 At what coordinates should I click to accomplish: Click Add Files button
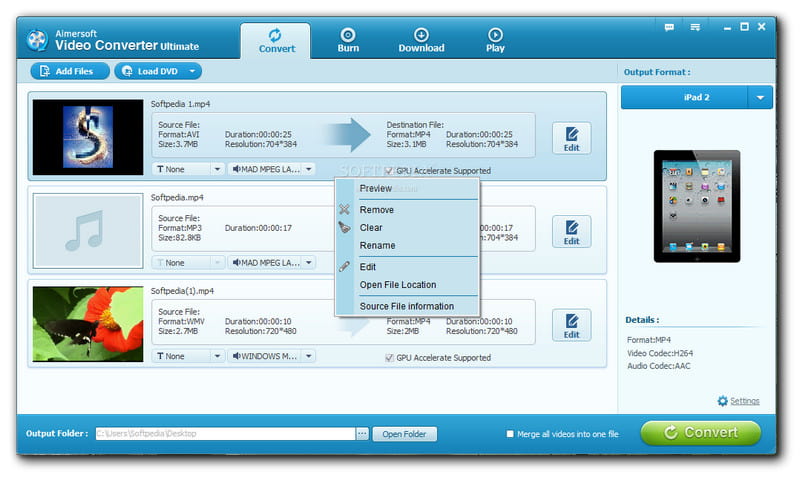(x=70, y=71)
